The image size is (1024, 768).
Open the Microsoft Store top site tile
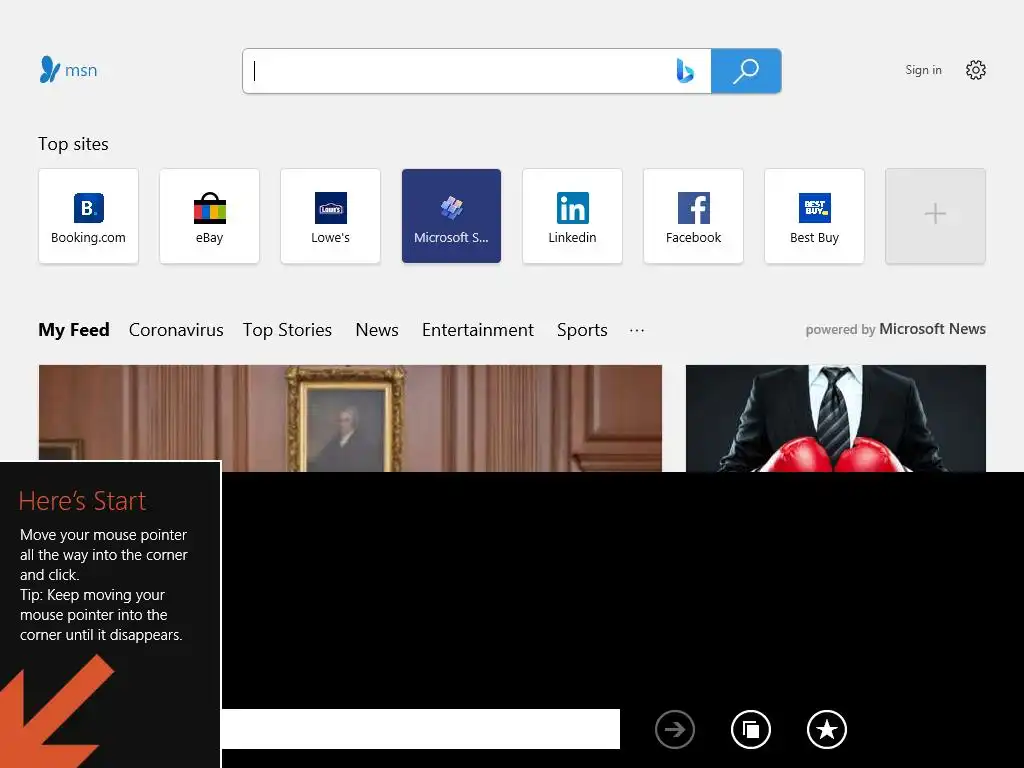pyautogui.click(x=451, y=216)
